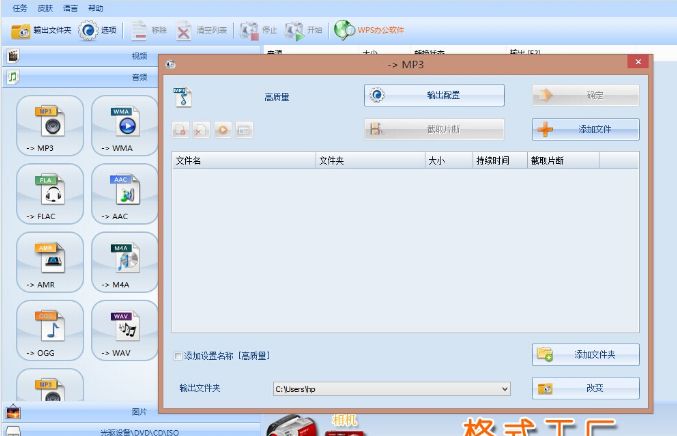Select the -> WAV conversion icon

pyautogui.click(x=125, y=331)
